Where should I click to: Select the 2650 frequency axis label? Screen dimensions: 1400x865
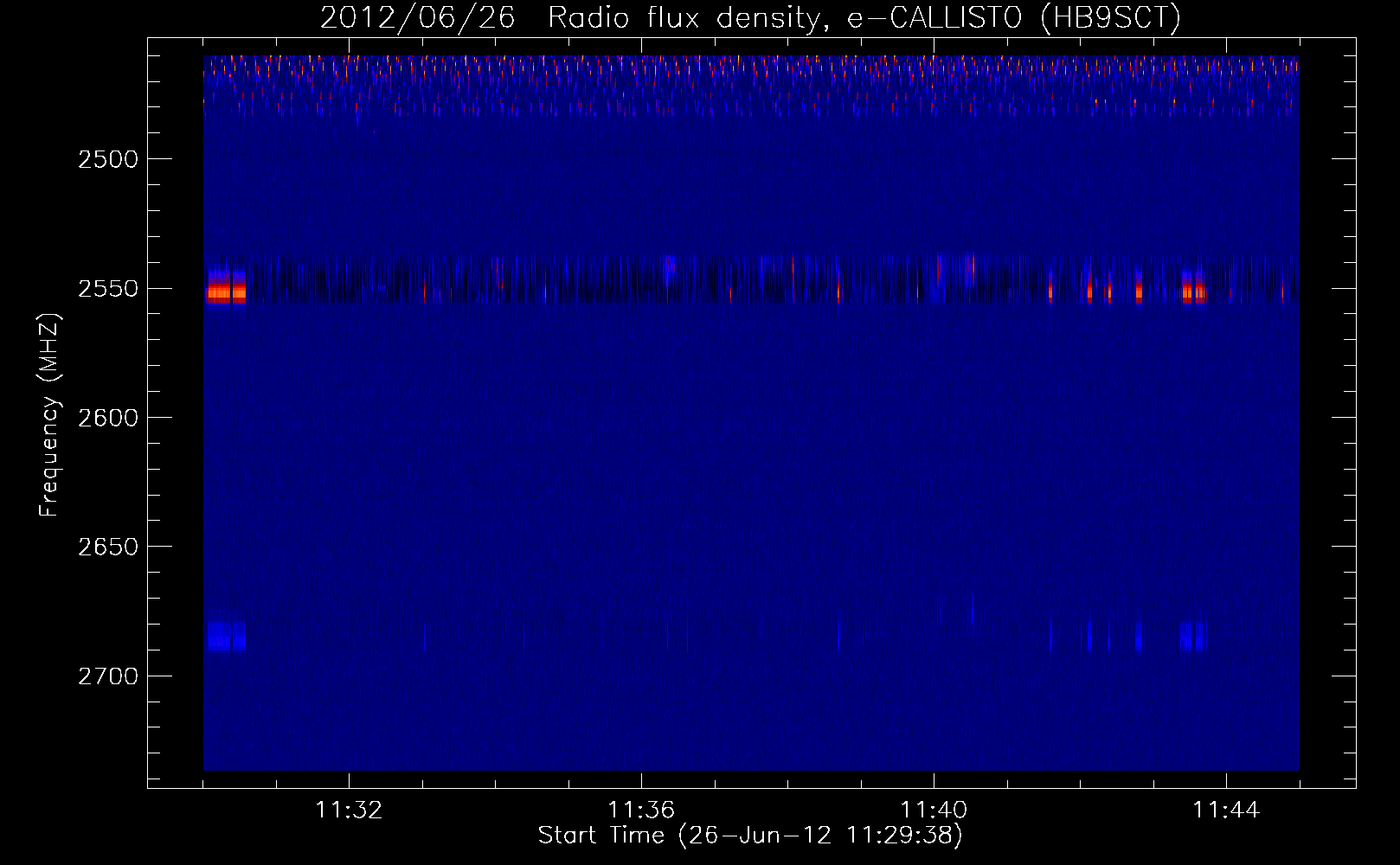click(x=107, y=547)
